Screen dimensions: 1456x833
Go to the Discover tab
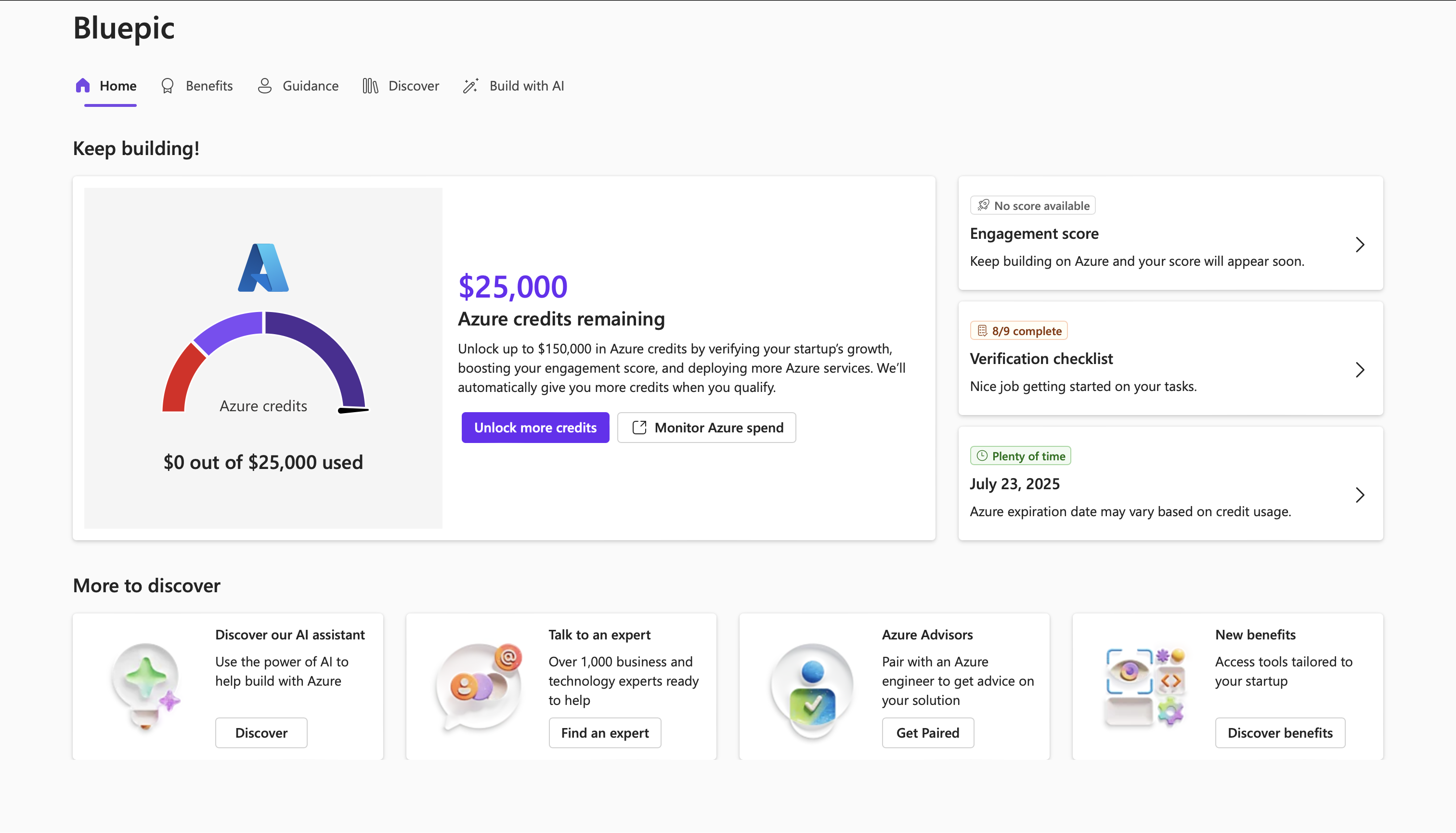(401, 86)
